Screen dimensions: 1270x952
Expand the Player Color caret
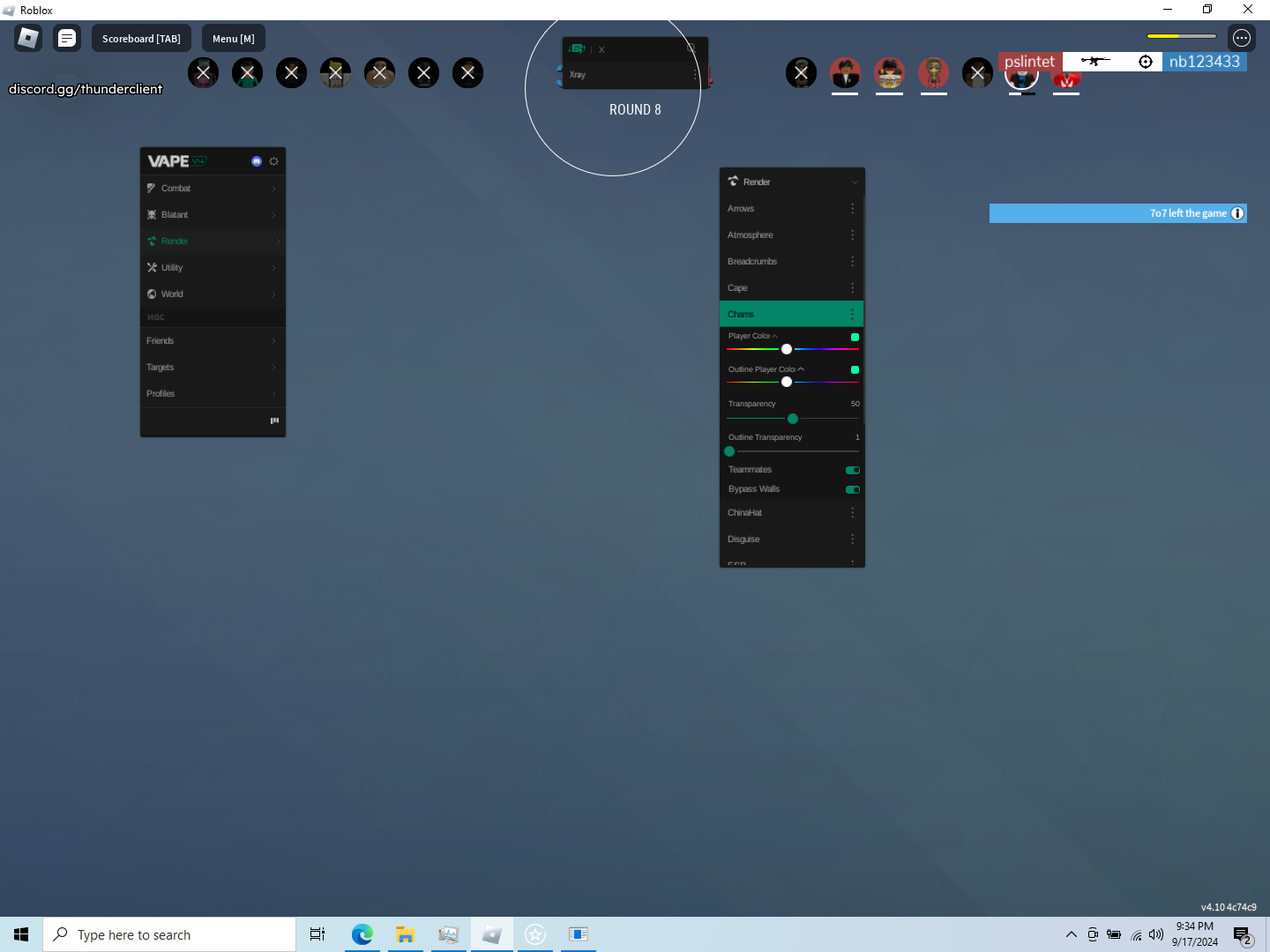click(x=775, y=336)
